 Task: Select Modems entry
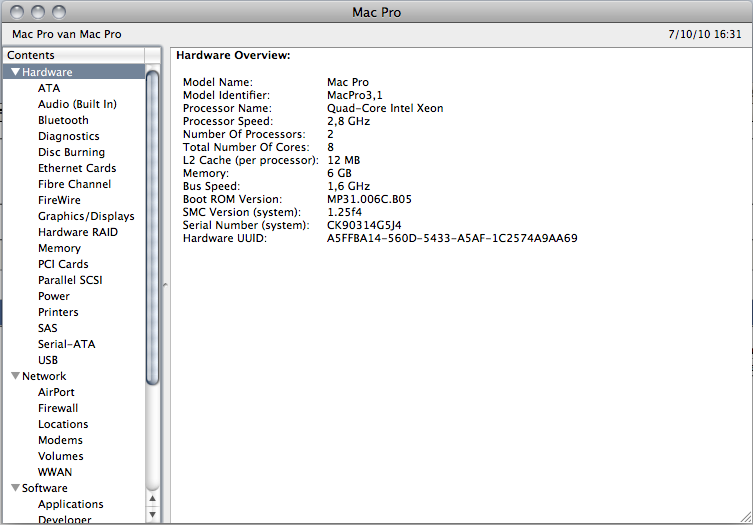point(61,440)
